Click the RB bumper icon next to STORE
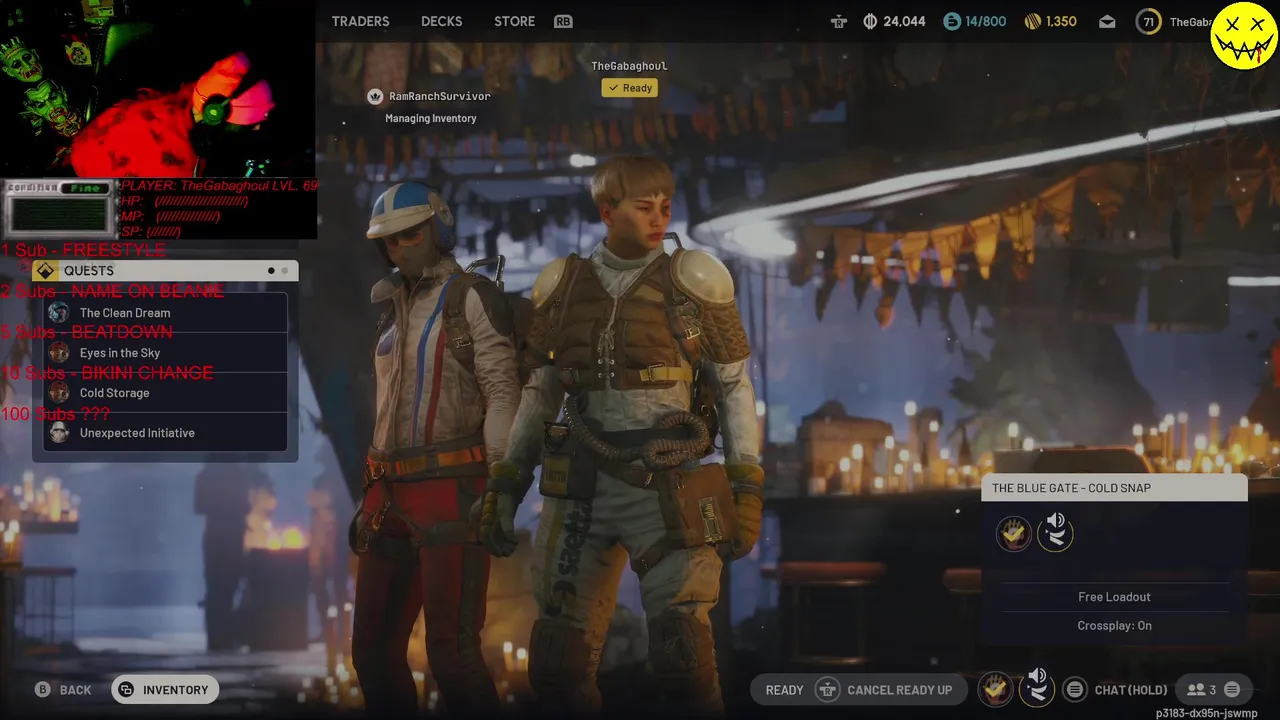Viewport: 1280px width, 720px height. tap(563, 21)
